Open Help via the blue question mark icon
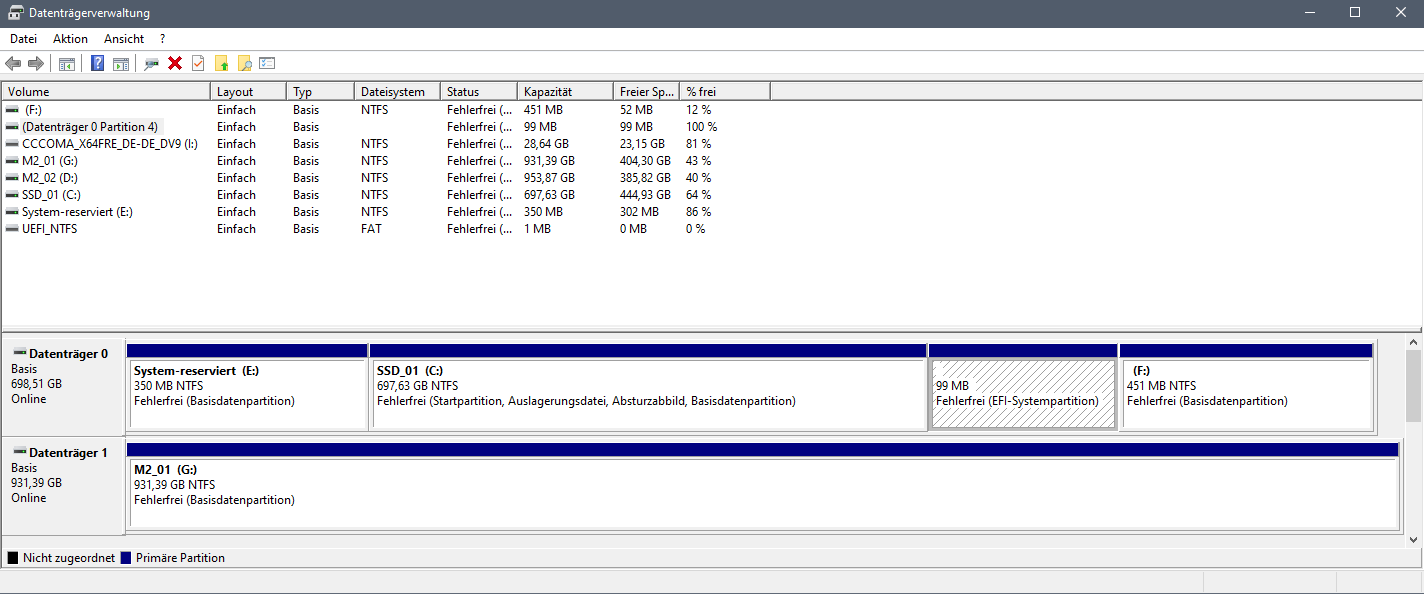This screenshot has width=1424, height=594. [96, 63]
